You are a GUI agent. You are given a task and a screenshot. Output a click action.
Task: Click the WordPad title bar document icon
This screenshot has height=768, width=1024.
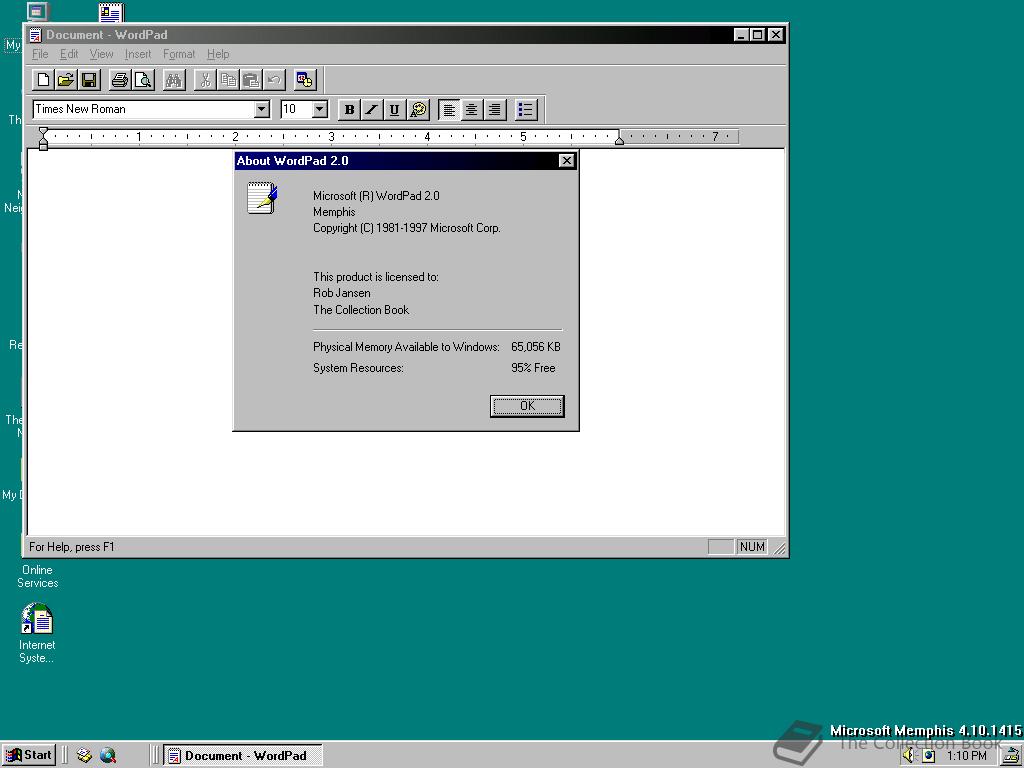(36, 35)
